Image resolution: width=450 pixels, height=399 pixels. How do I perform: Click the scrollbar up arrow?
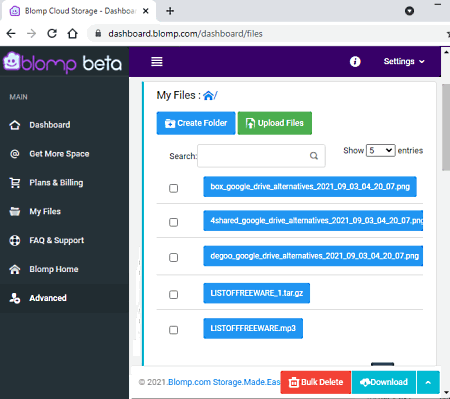[x=446, y=52]
